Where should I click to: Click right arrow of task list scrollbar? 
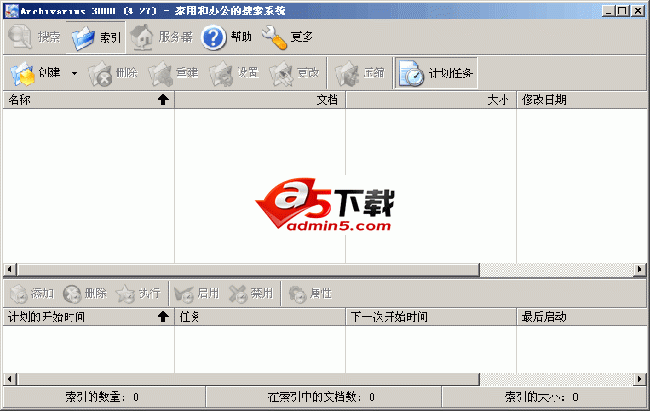coord(640,379)
